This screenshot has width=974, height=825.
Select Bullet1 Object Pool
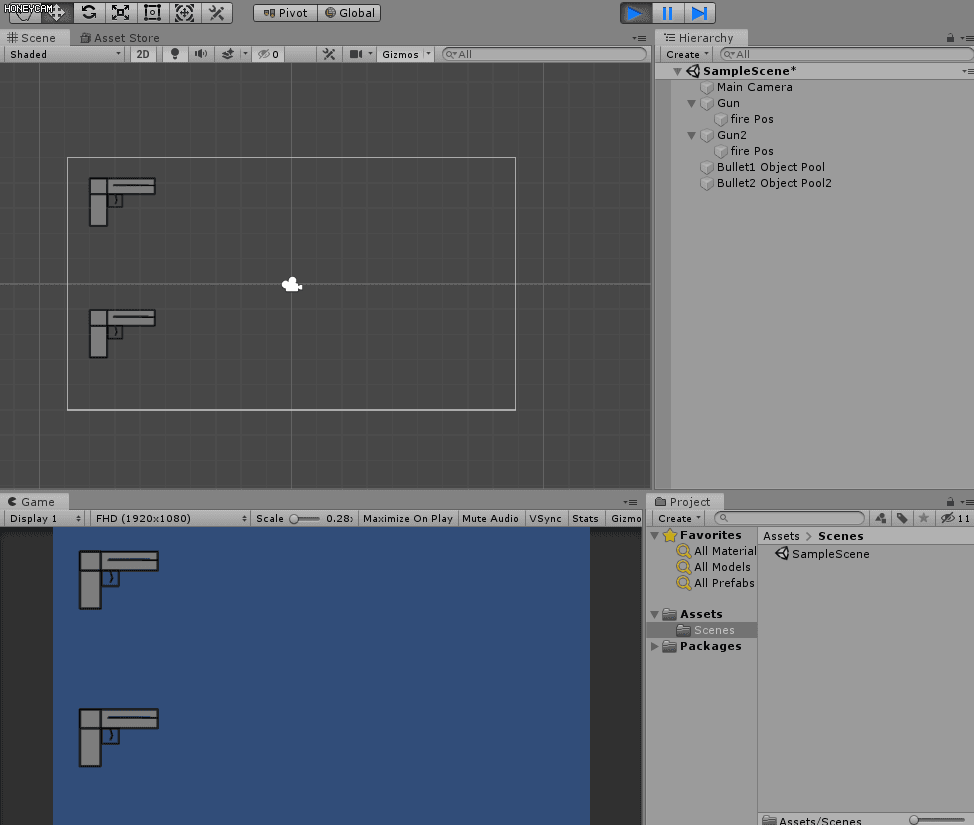[770, 166]
